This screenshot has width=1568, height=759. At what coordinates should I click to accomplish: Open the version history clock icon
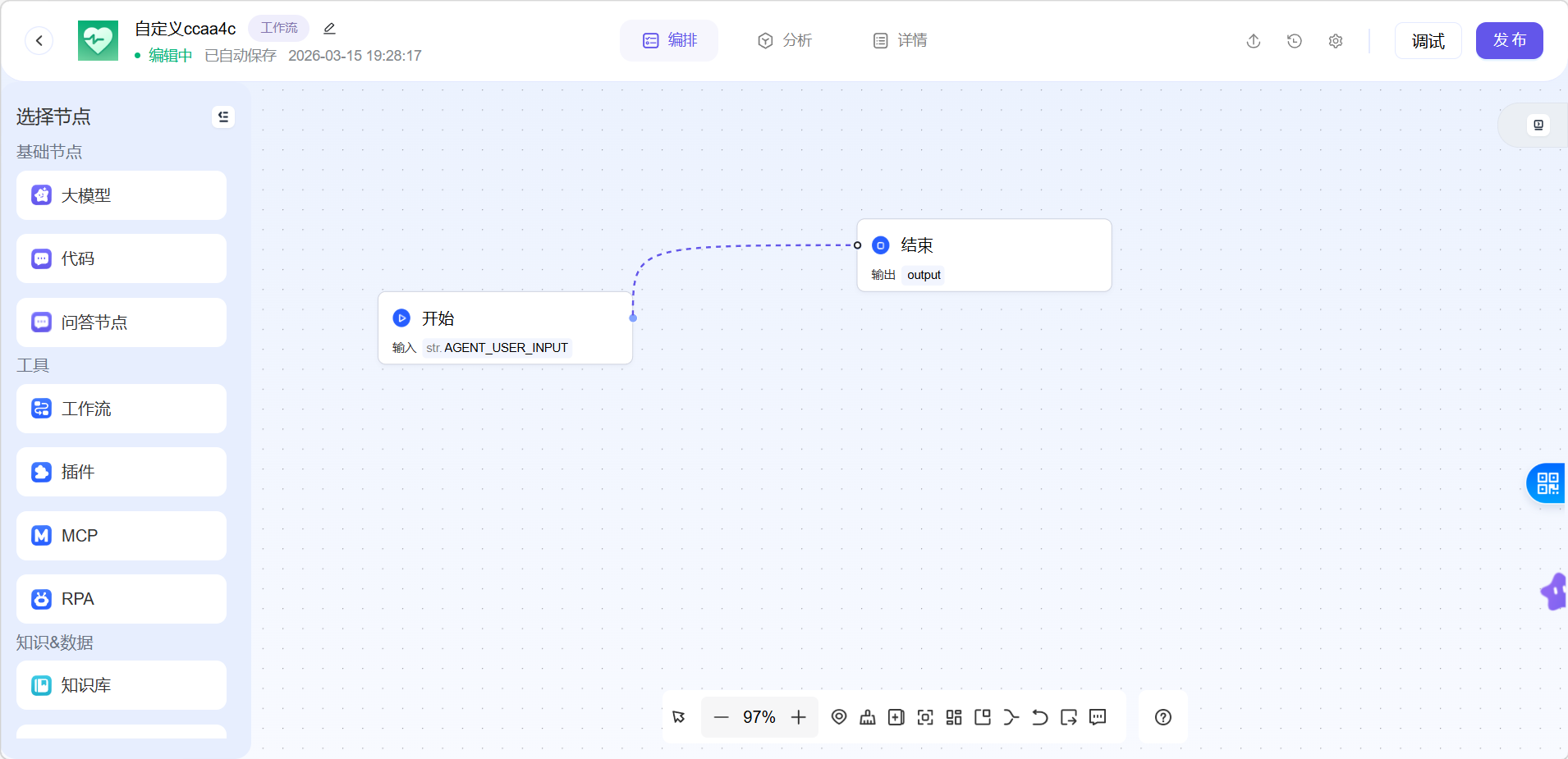1295,41
